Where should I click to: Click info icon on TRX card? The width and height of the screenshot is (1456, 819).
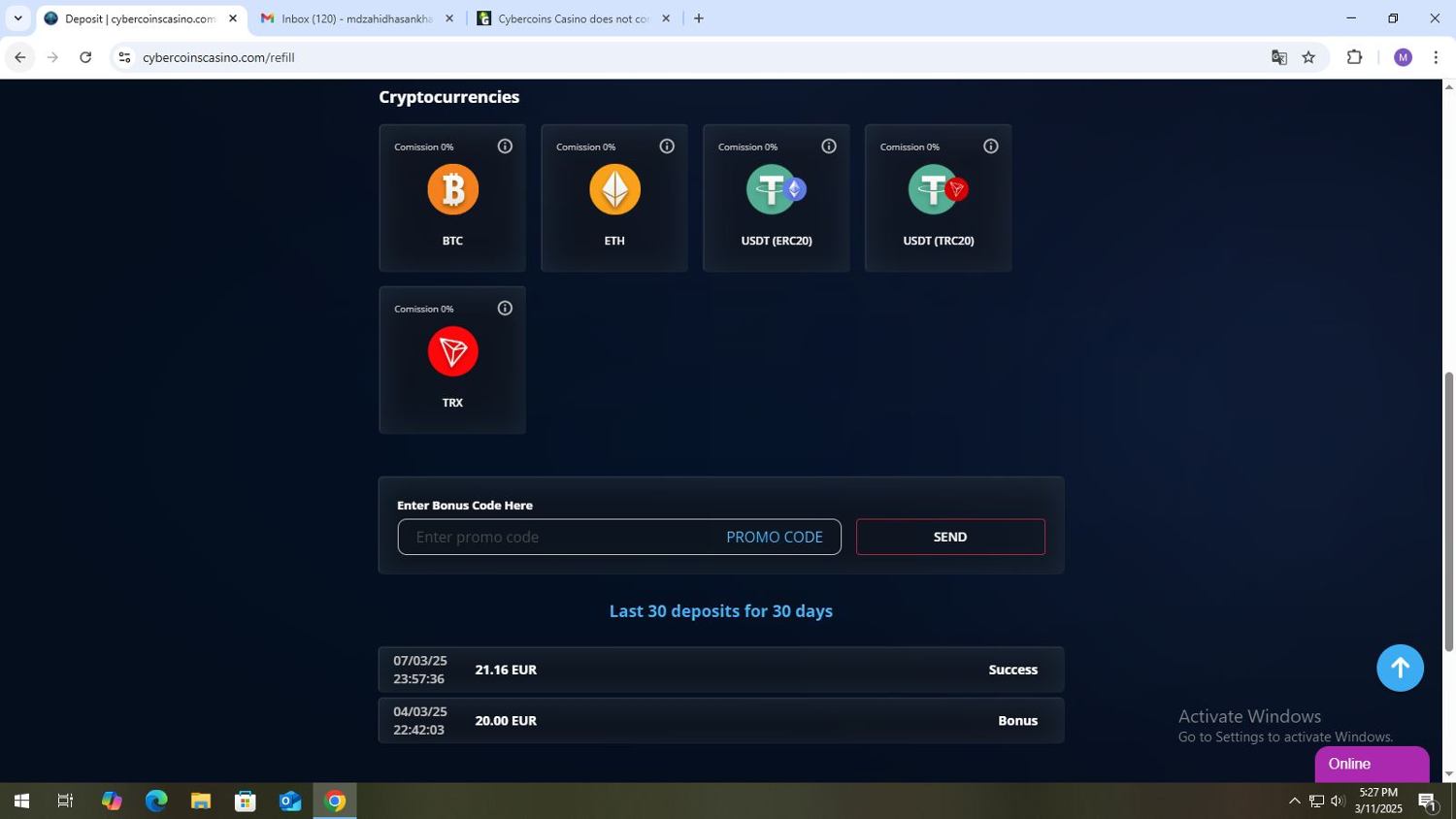click(505, 309)
